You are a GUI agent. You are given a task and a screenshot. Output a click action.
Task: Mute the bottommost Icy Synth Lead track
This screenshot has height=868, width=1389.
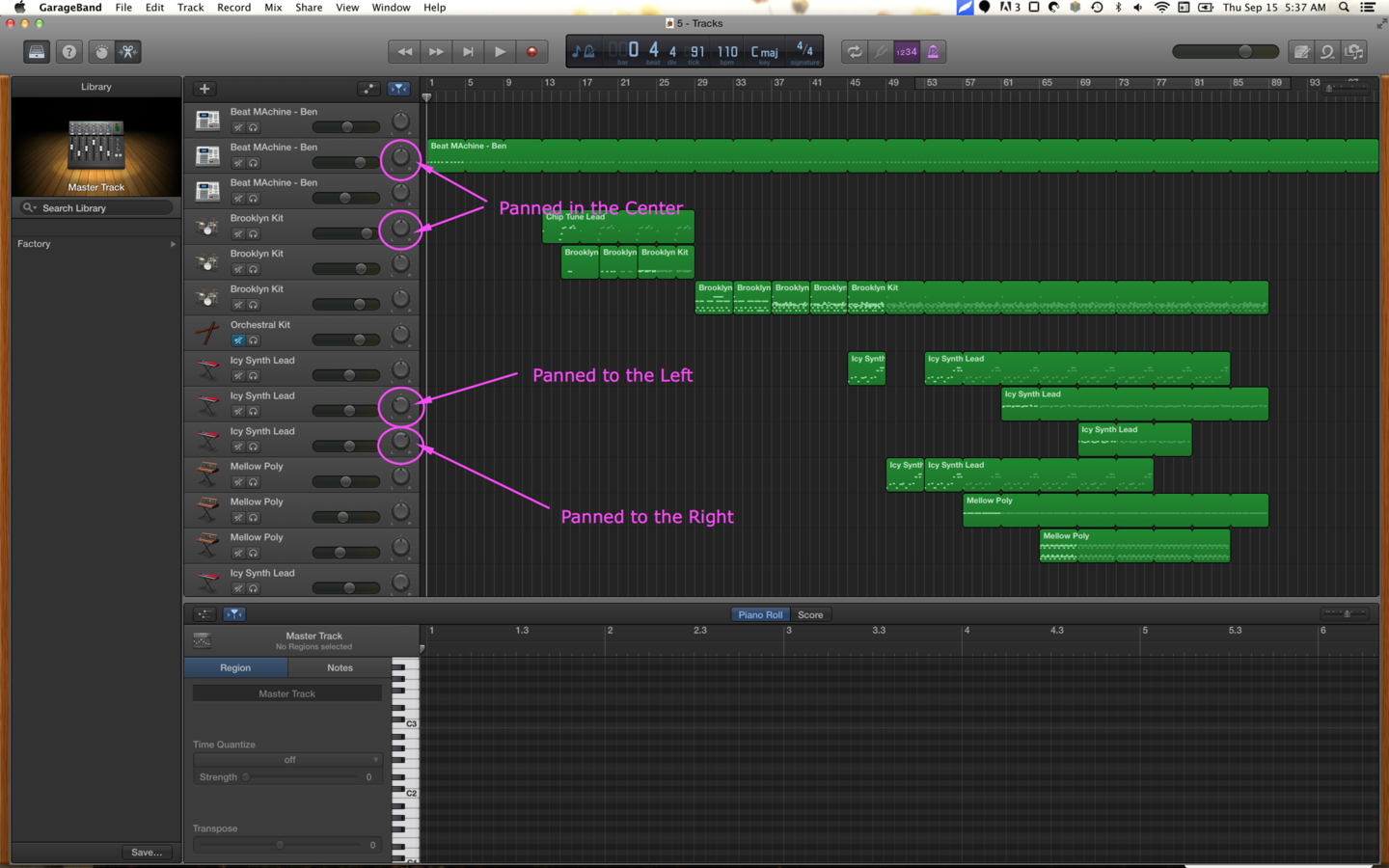(237, 588)
